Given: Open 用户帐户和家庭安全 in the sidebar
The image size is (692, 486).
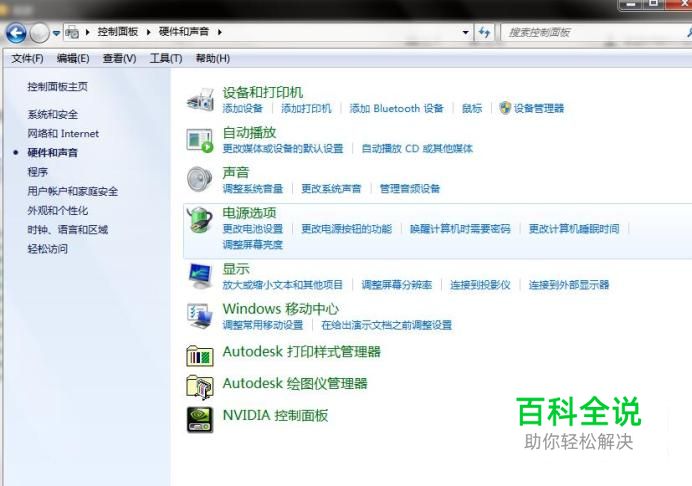Looking at the screenshot, I should (x=72, y=191).
